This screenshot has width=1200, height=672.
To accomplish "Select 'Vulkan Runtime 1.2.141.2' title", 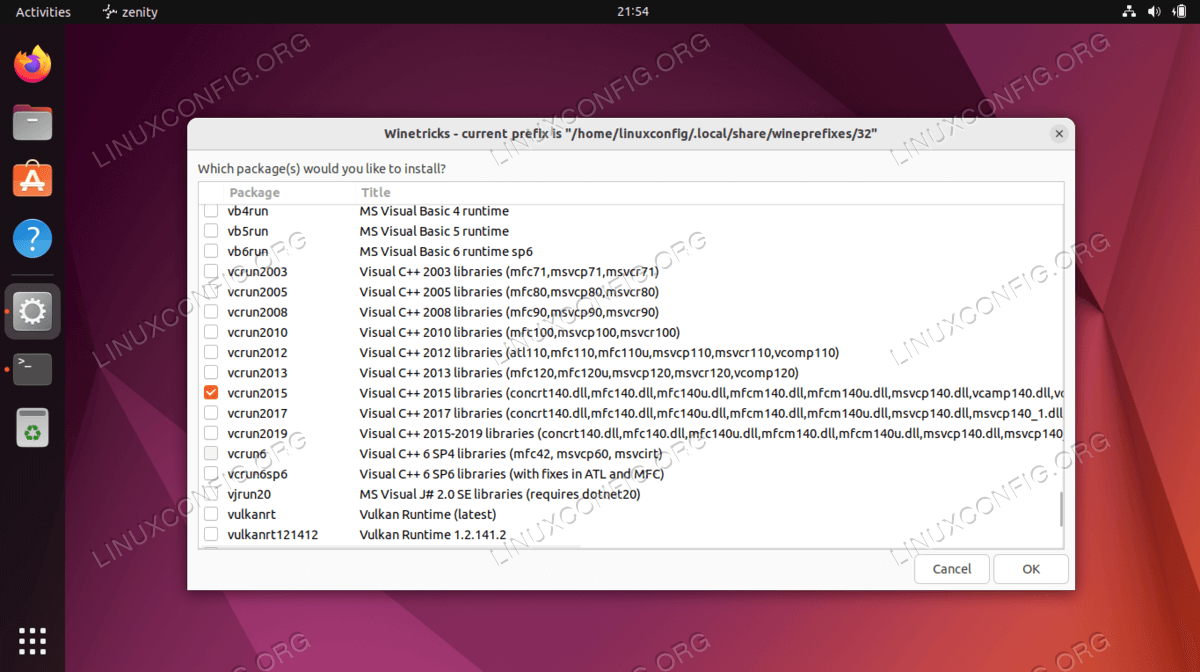I will 433,534.
